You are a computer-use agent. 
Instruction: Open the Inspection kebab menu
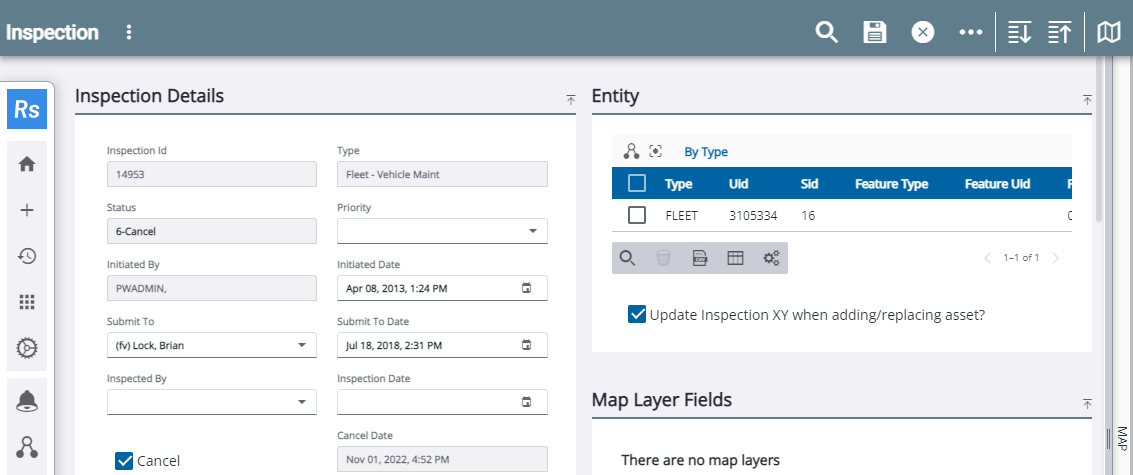(128, 32)
